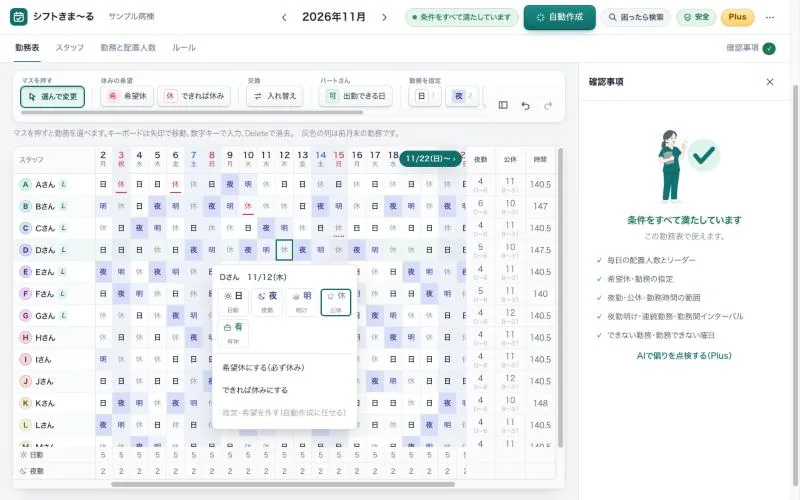This screenshot has width=800, height=500.
Task: Click the 時間 summary column header
Action: tap(540, 160)
